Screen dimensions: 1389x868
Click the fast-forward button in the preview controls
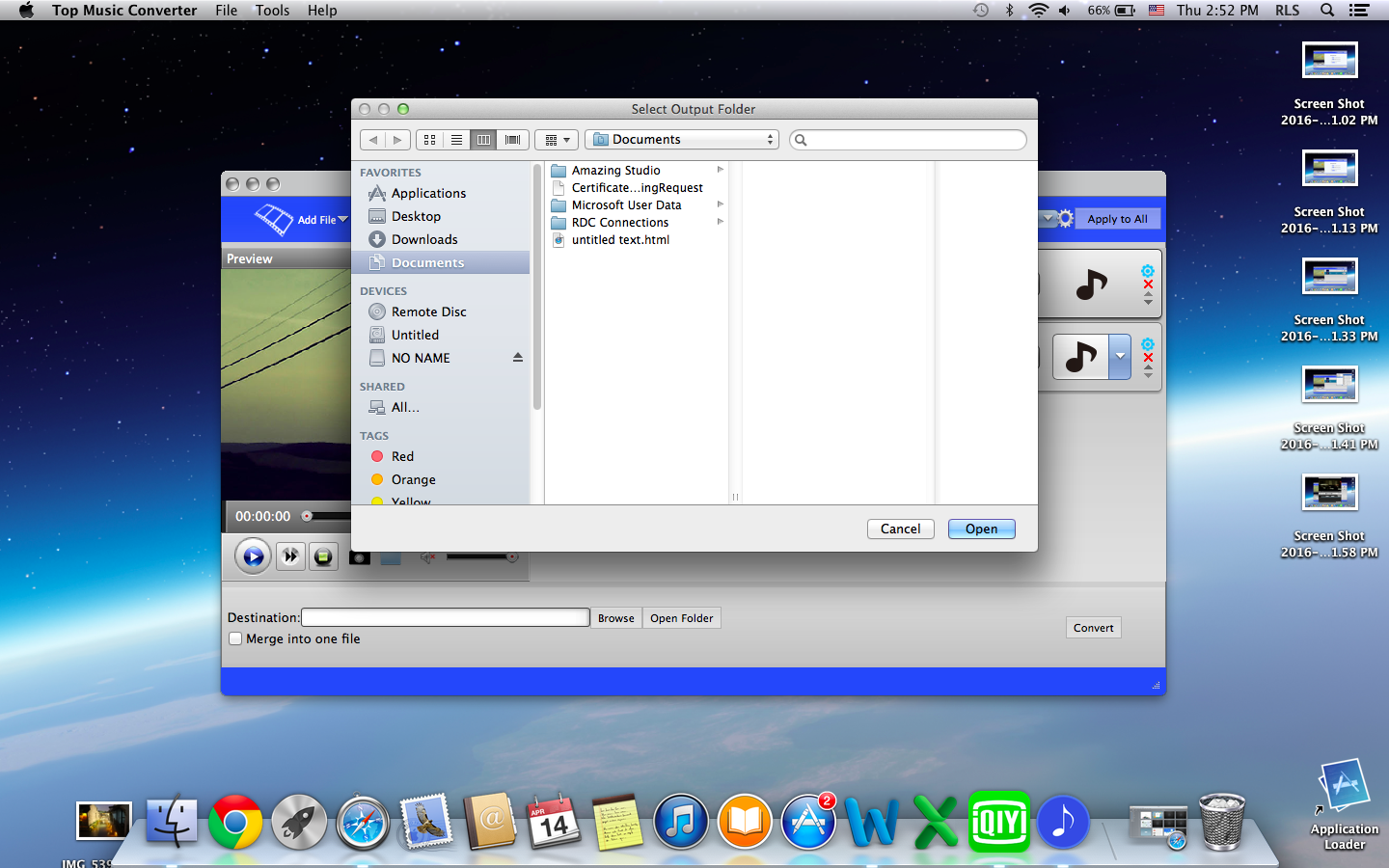click(290, 556)
